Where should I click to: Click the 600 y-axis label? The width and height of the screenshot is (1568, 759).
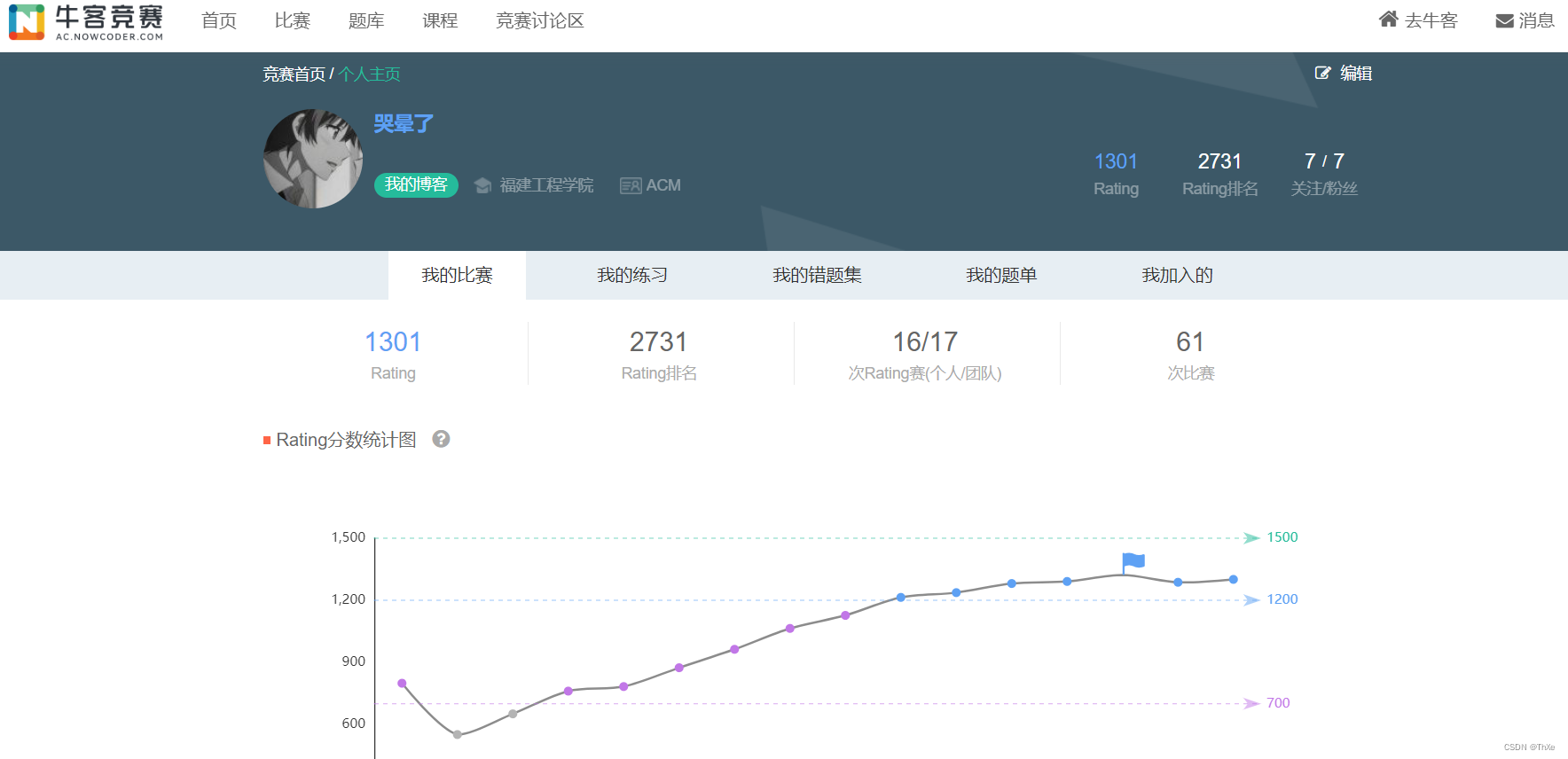[x=354, y=724]
